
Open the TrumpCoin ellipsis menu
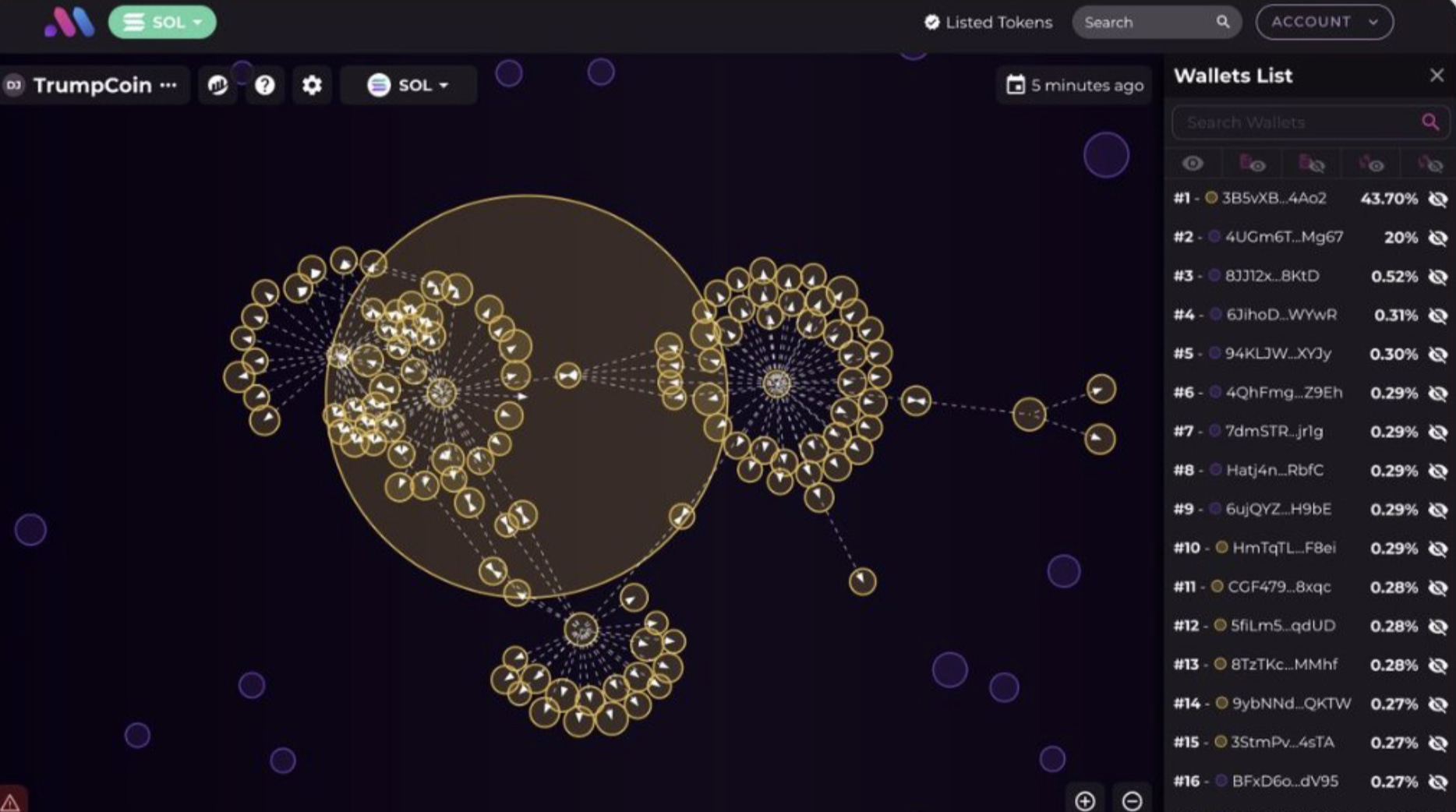pos(168,84)
